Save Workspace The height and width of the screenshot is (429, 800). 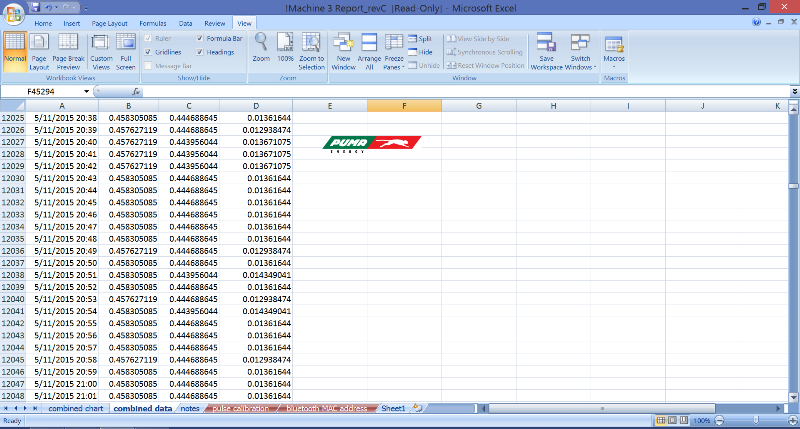(x=546, y=51)
